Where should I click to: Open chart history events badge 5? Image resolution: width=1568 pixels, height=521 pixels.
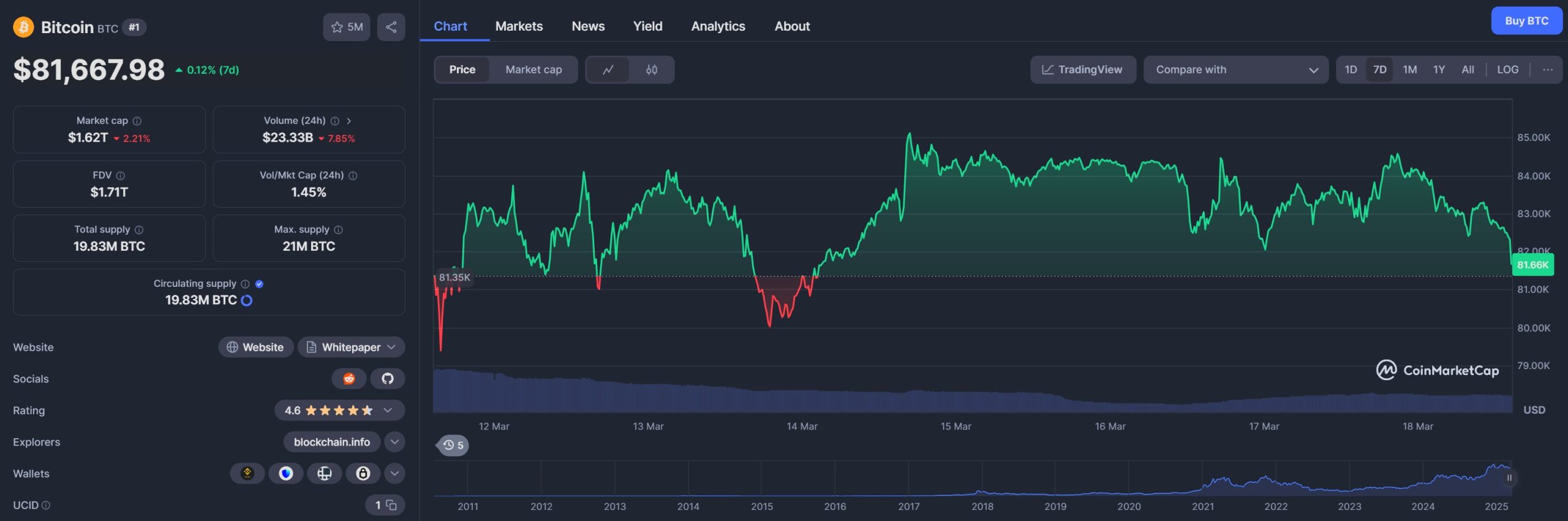pos(453,445)
